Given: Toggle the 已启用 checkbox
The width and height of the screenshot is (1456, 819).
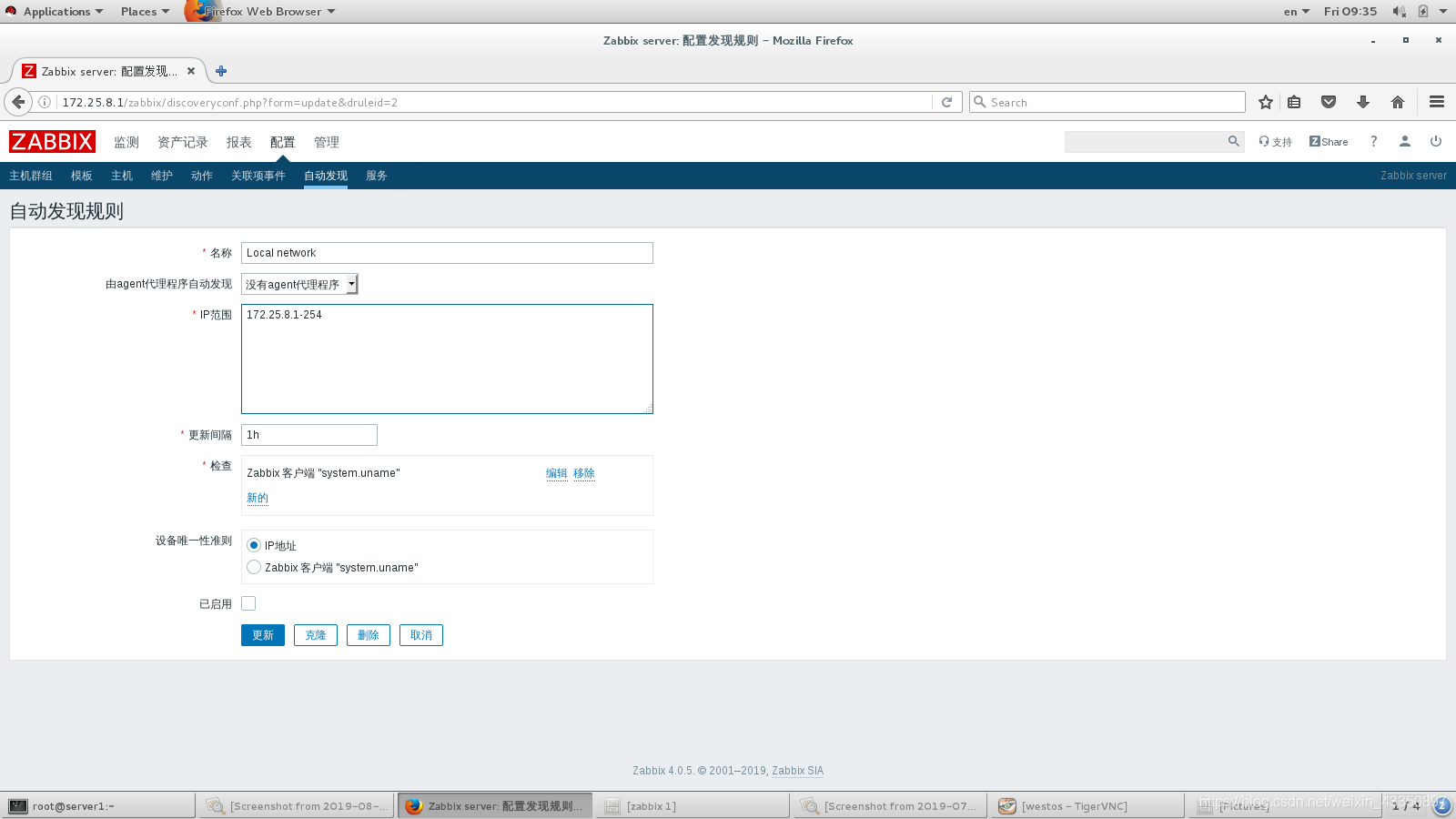Looking at the screenshot, I should [248, 603].
